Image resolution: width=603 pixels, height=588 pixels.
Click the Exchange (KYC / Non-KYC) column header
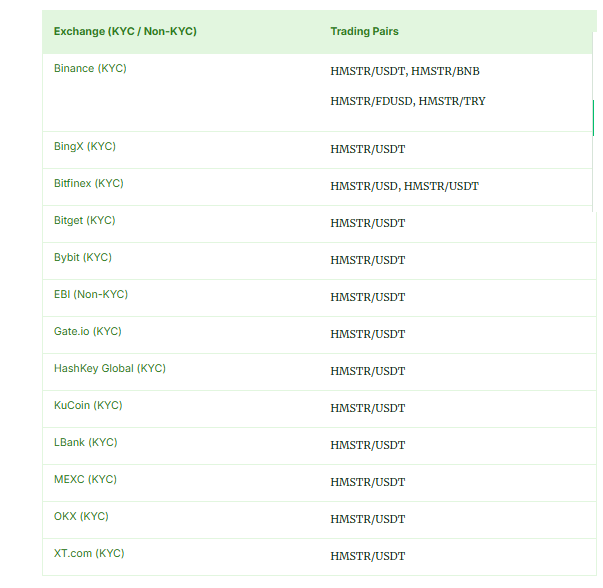click(125, 32)
